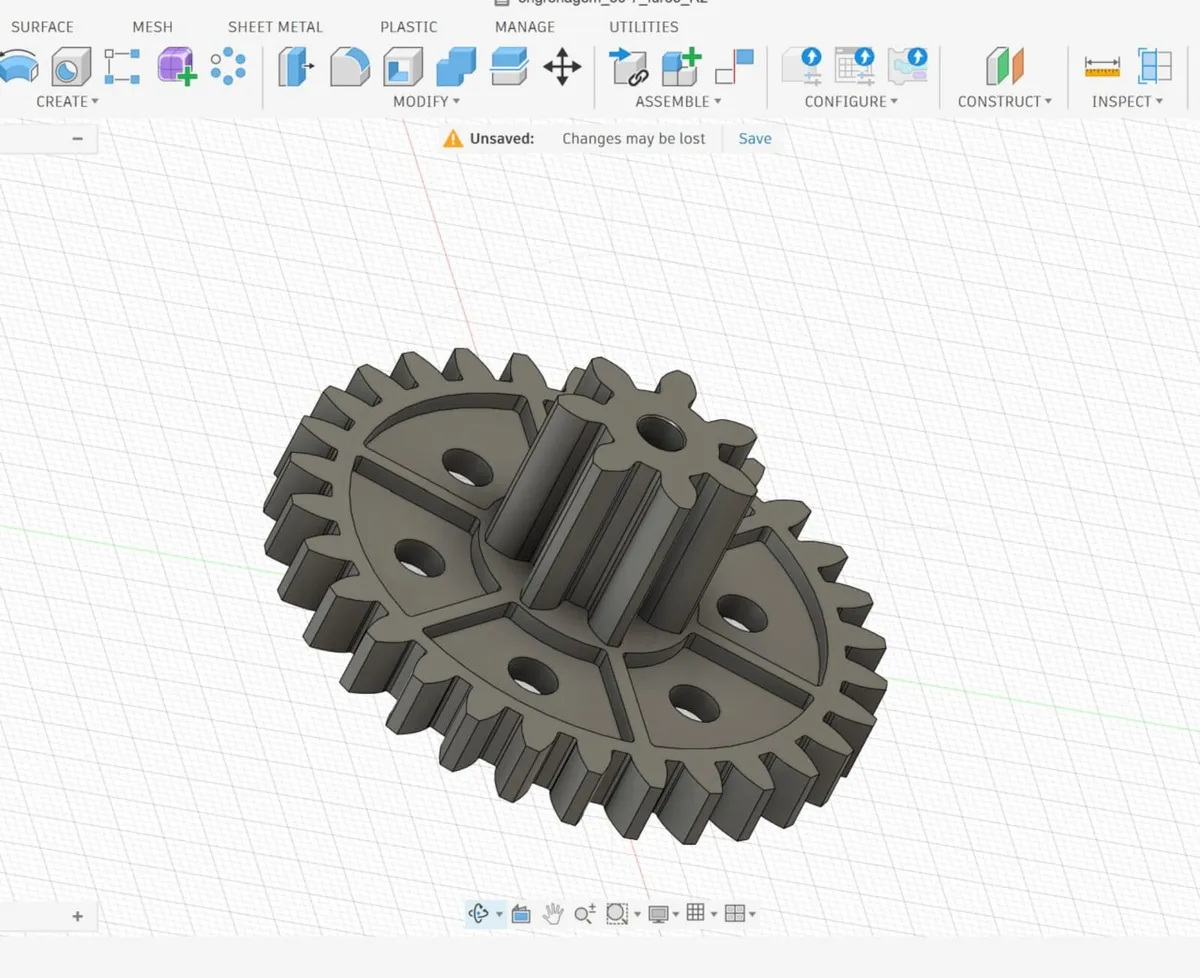
Task: Select the Configure table icon
Action: pos(855,66)
